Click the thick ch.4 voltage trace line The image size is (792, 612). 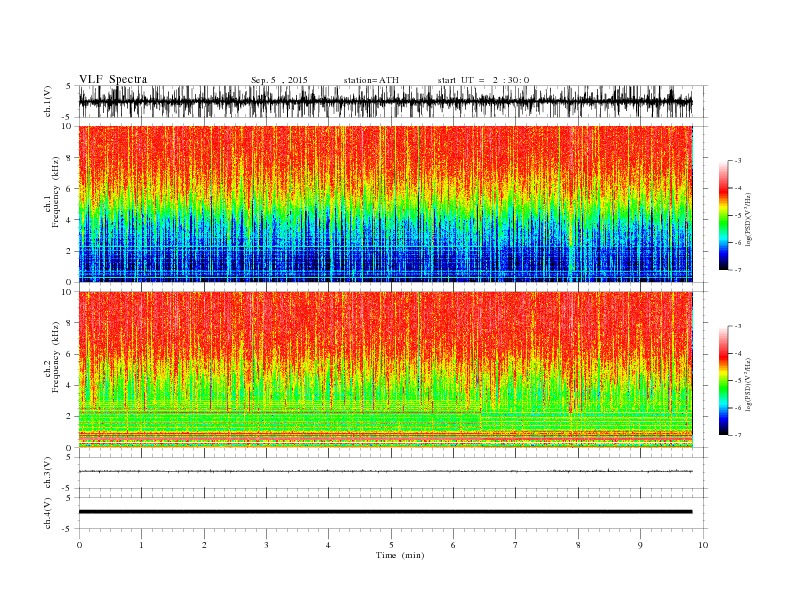pyautogui.click(x=386, y=512)
